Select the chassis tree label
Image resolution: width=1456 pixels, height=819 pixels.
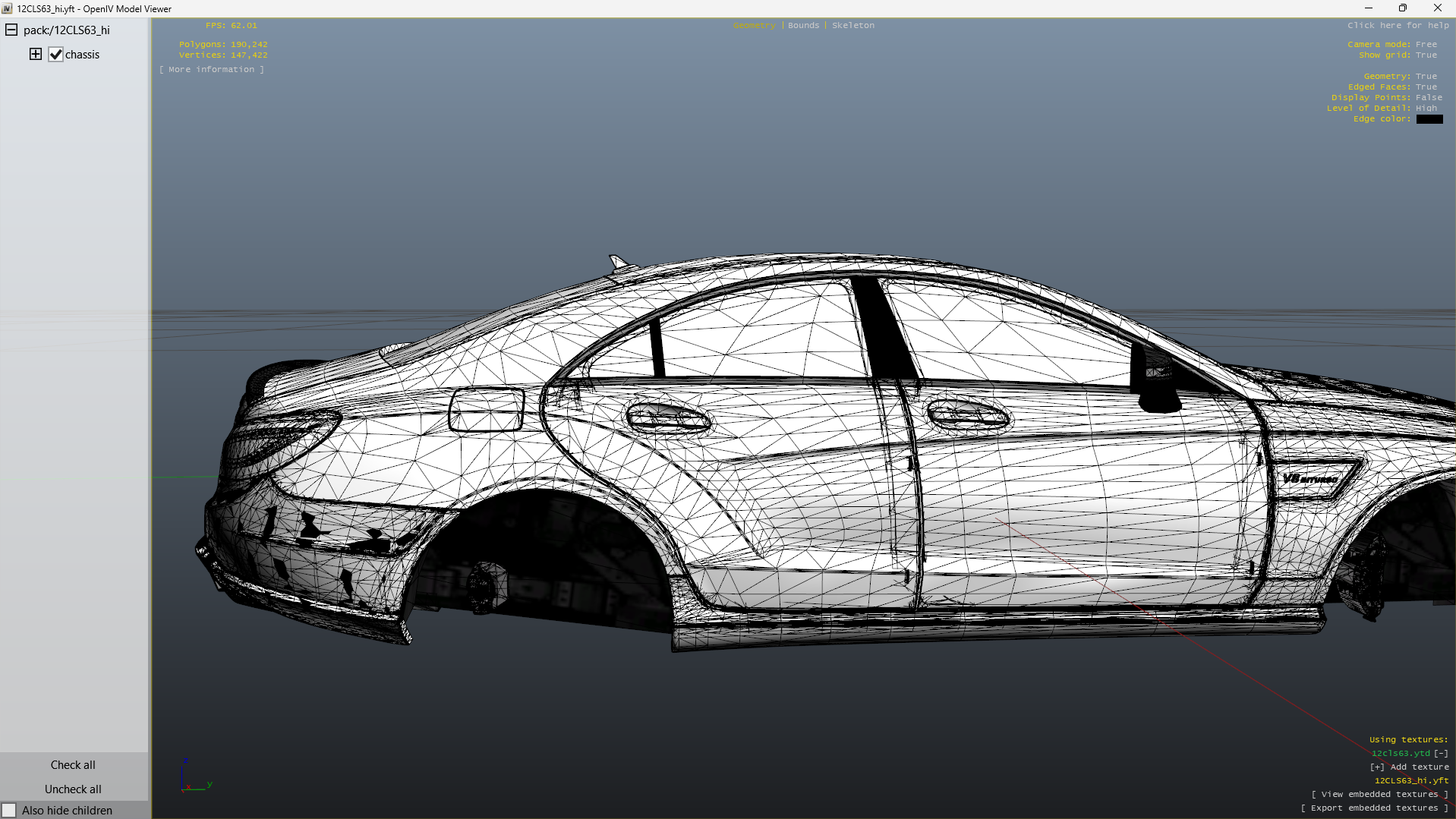pyautogui.click(x=82, y=55)
